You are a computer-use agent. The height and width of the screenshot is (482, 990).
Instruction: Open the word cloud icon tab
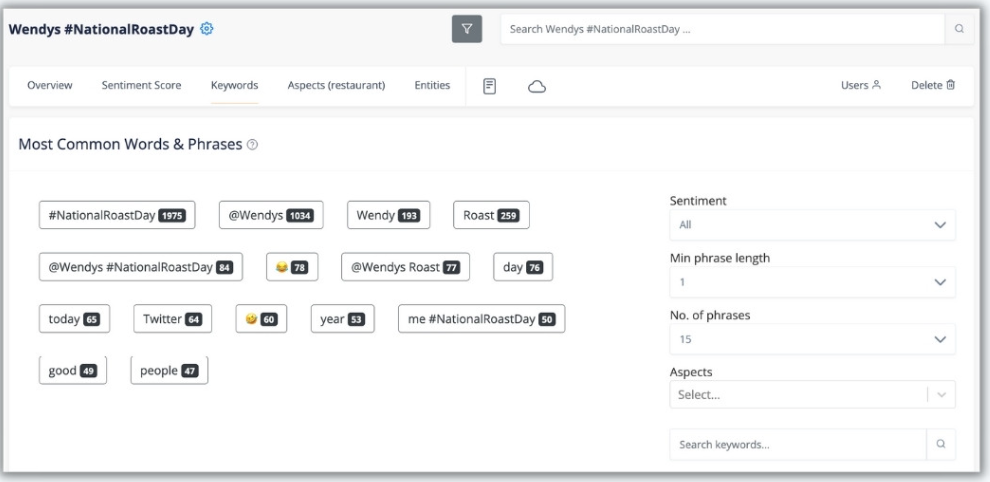(x=536, y=86)
